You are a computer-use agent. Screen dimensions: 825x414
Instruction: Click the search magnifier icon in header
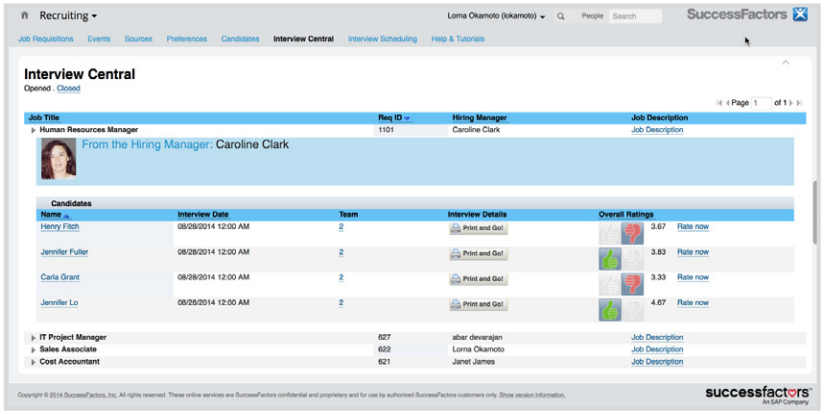(561, 17)
